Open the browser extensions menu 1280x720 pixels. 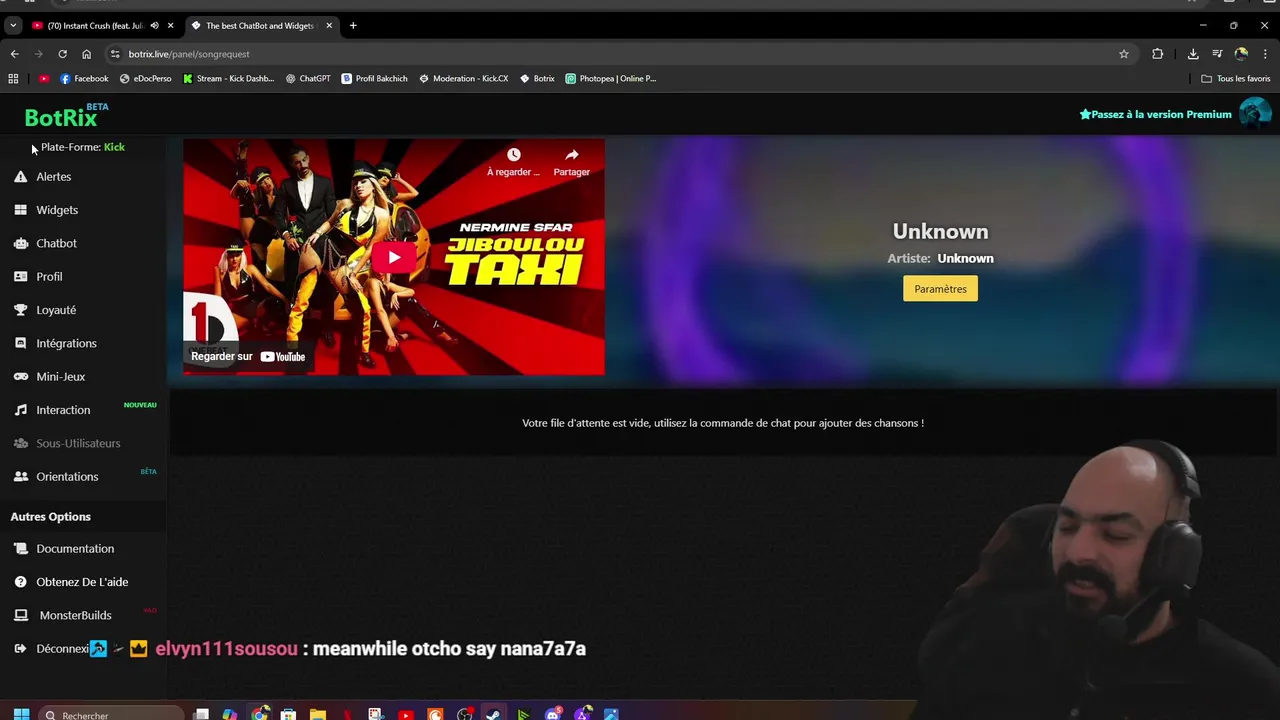point(1157,54)
